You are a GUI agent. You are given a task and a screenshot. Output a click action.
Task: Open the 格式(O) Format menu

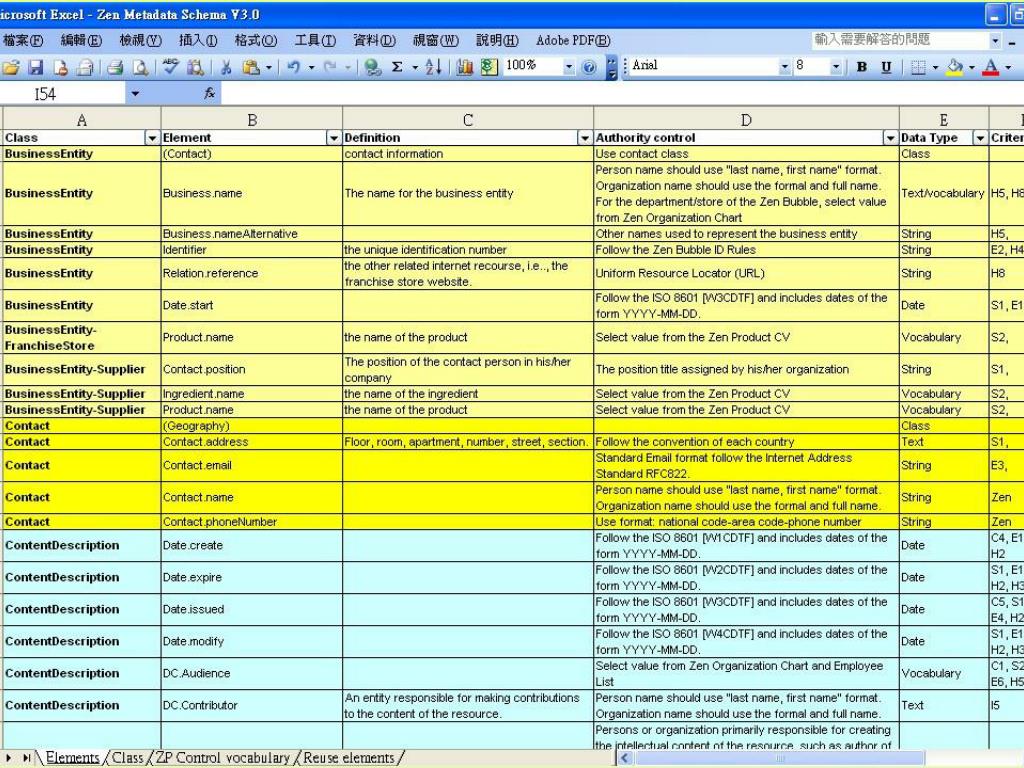coord(256,40)
